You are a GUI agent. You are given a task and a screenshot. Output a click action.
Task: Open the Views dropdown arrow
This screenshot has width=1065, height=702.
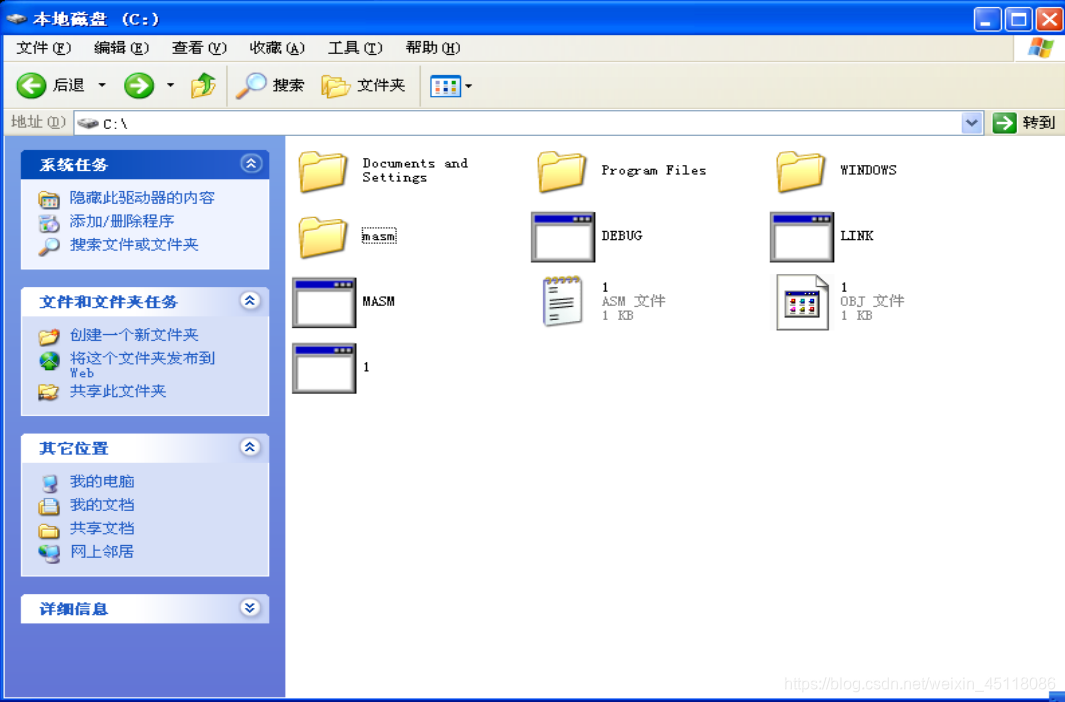click(469, 86)
